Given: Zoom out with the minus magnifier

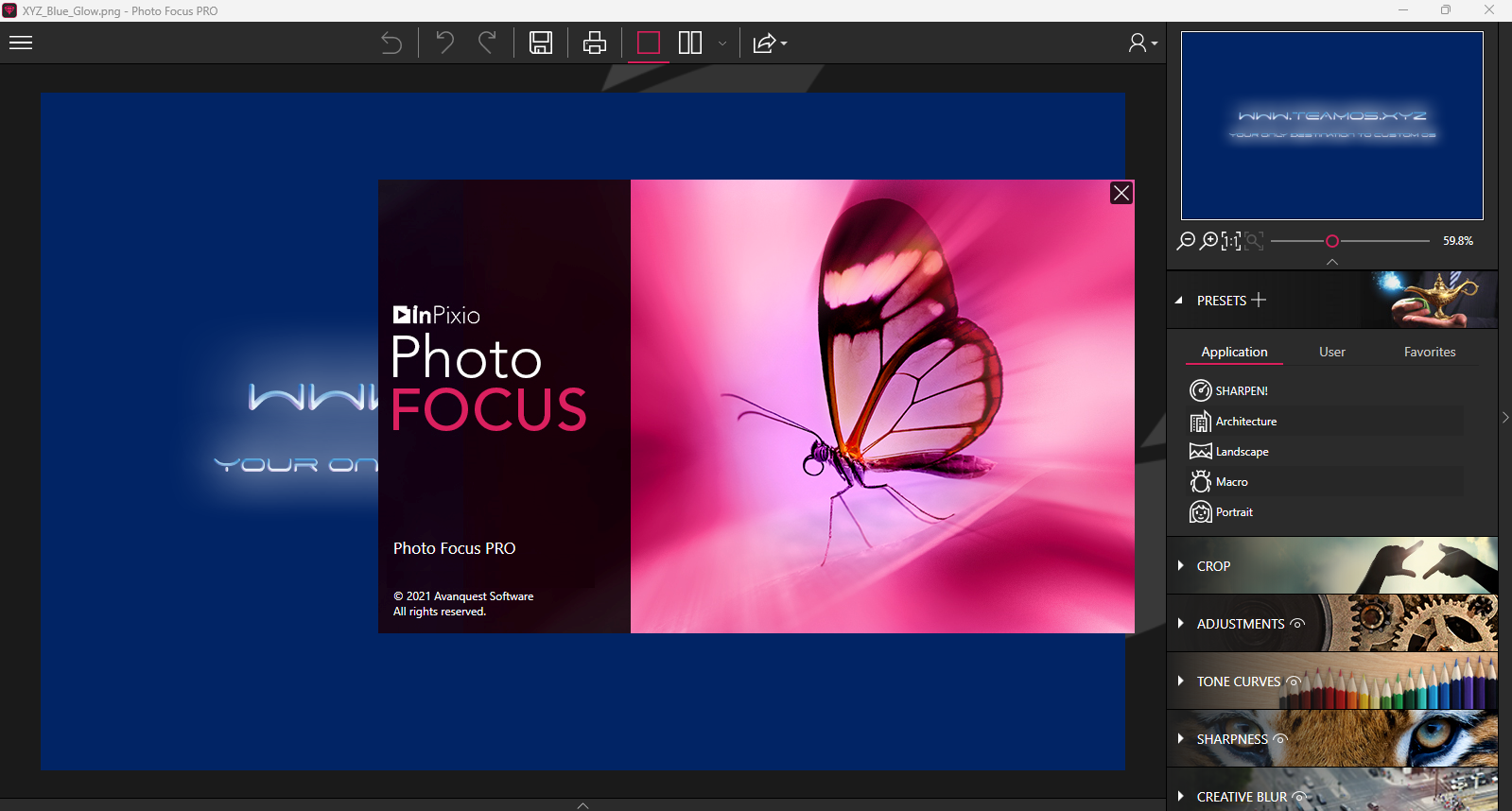Looking at the screenshot, I should 1186,241.
